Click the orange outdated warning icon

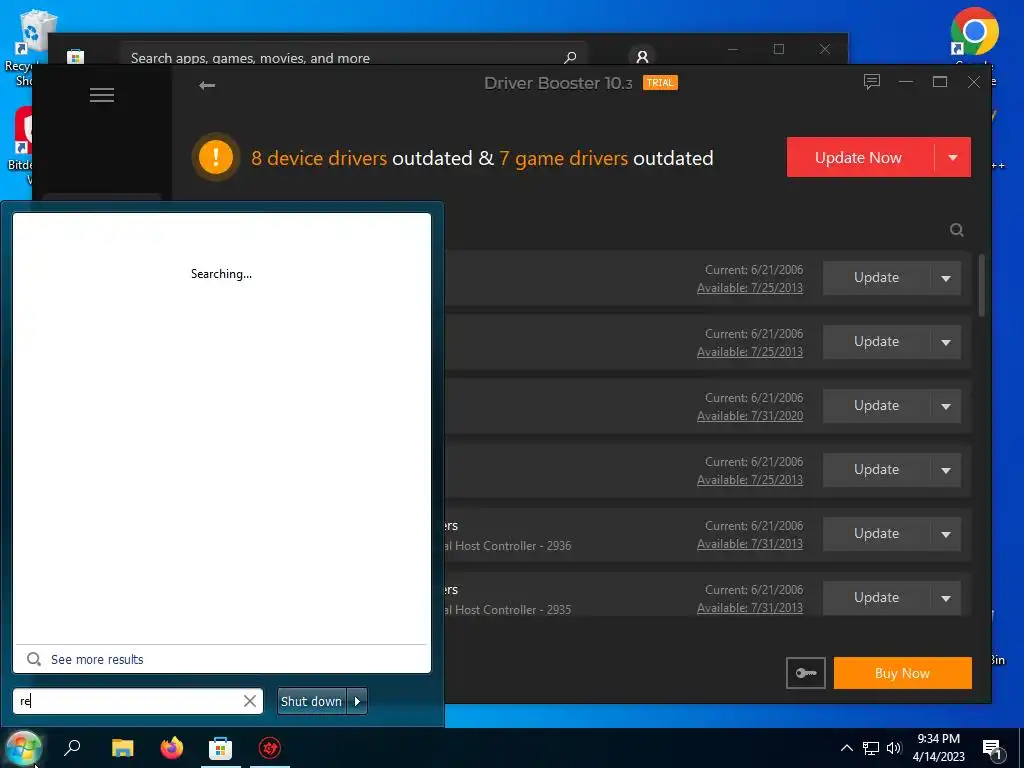click(x=216, y=157)
